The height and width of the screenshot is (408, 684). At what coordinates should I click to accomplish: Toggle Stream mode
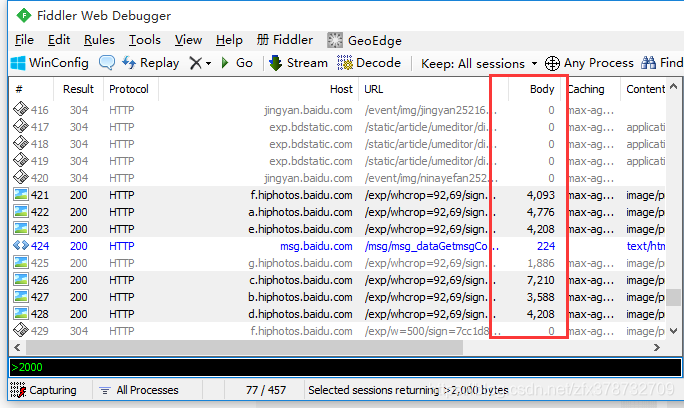pos(298,63)
